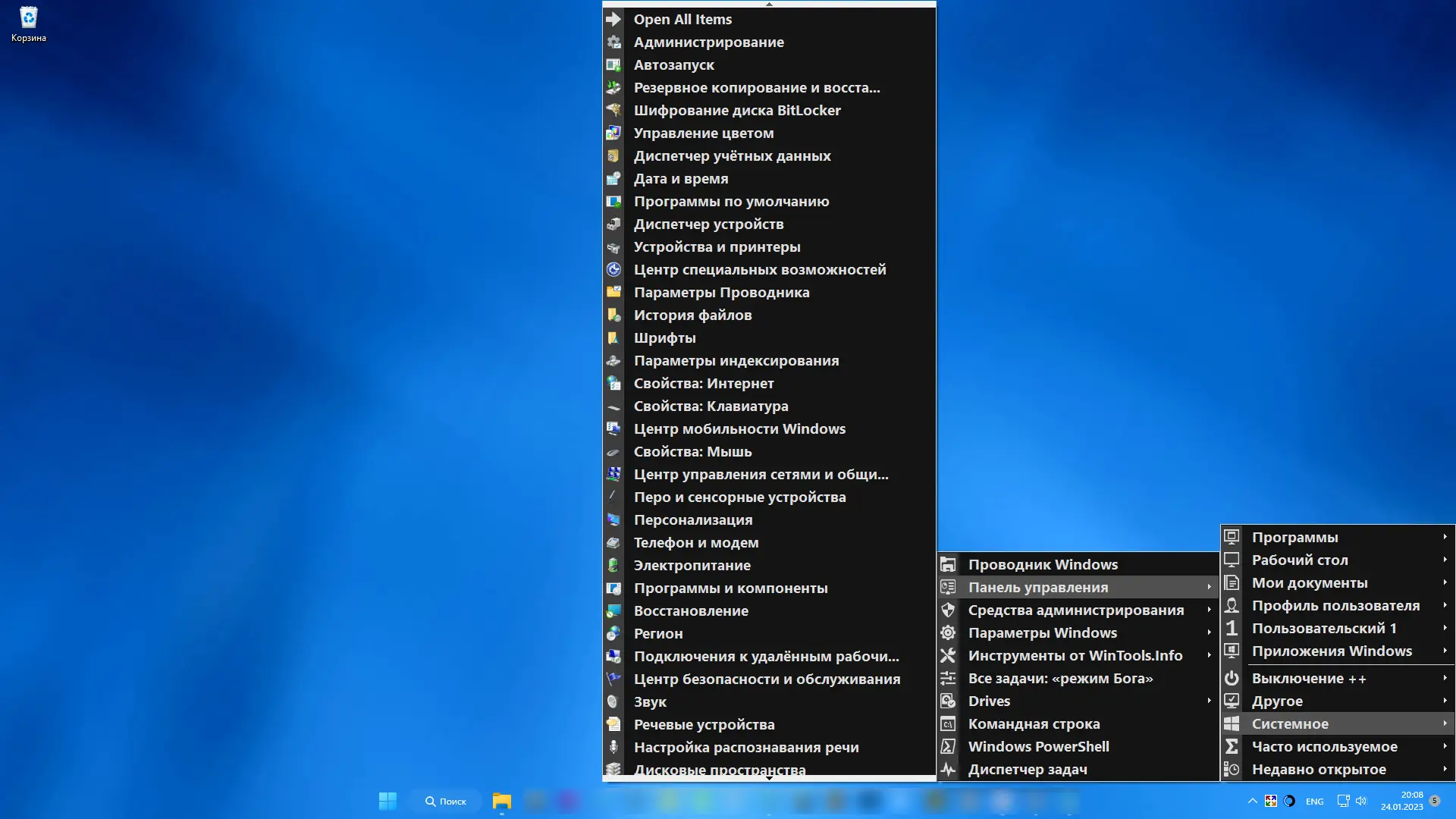Click the Windows logo icon beside Системное

click(x=1232, y=723)
